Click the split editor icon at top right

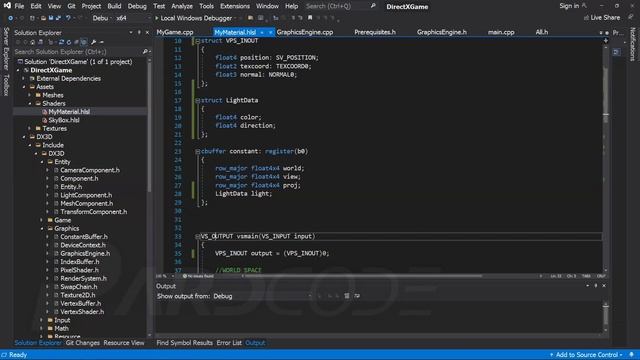(x=606, y=40)
